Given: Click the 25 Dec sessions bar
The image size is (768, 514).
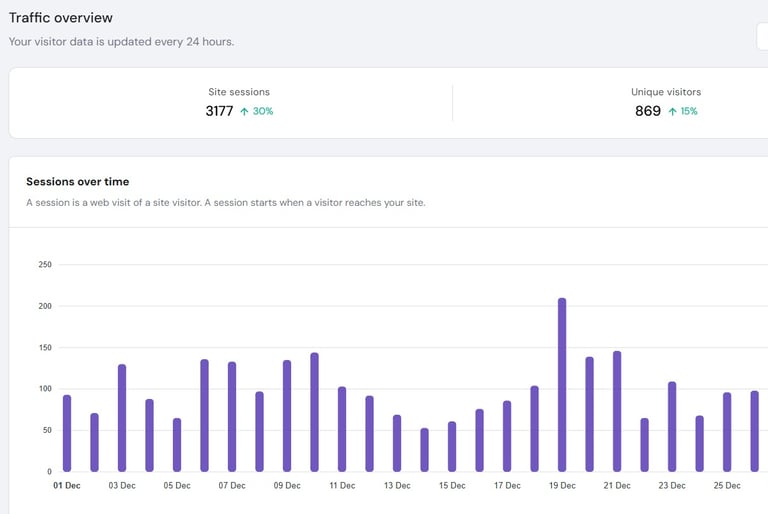Looking at the screenshot, I should 727,432.
